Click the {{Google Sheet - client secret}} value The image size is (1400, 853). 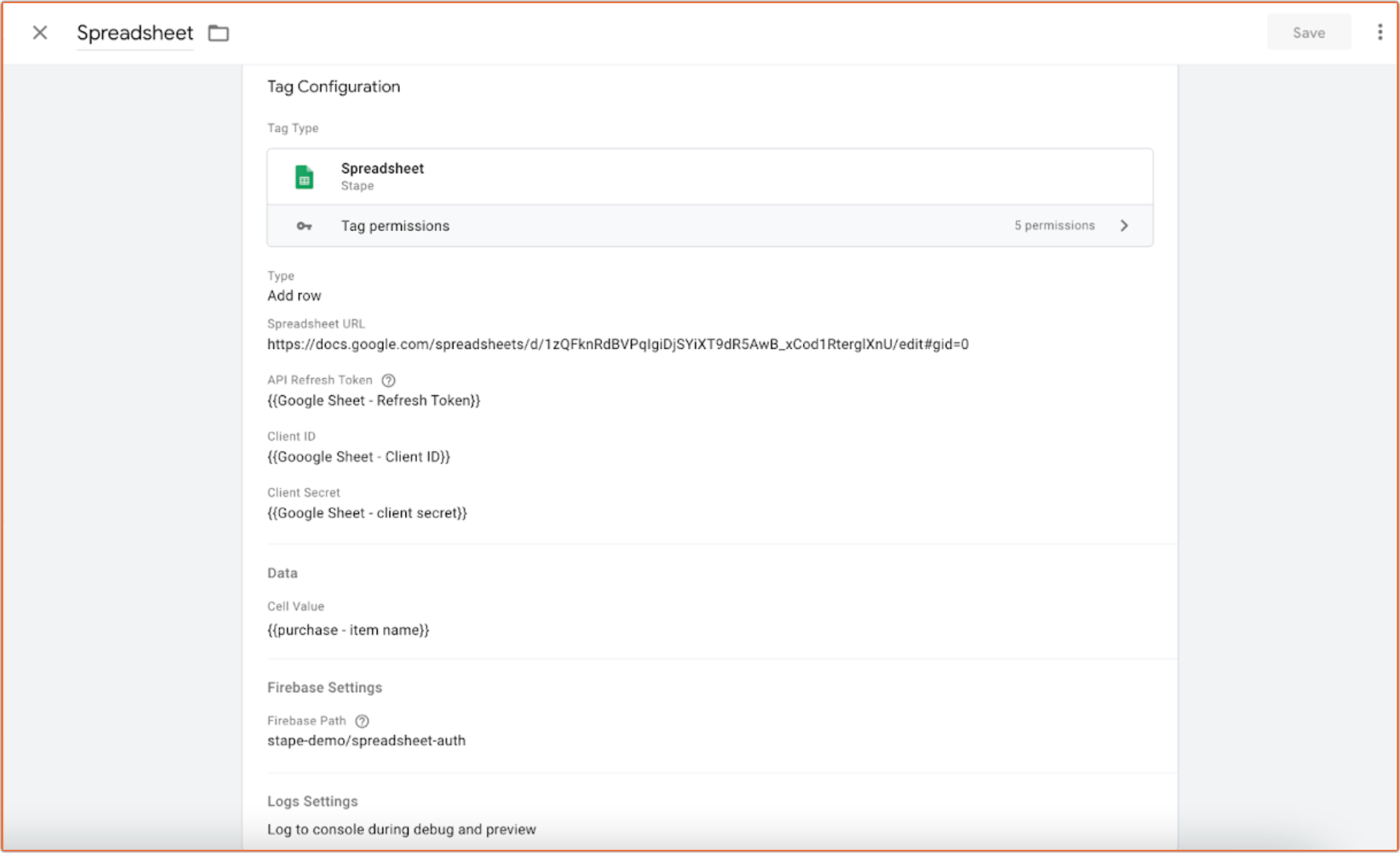point(367,513)
